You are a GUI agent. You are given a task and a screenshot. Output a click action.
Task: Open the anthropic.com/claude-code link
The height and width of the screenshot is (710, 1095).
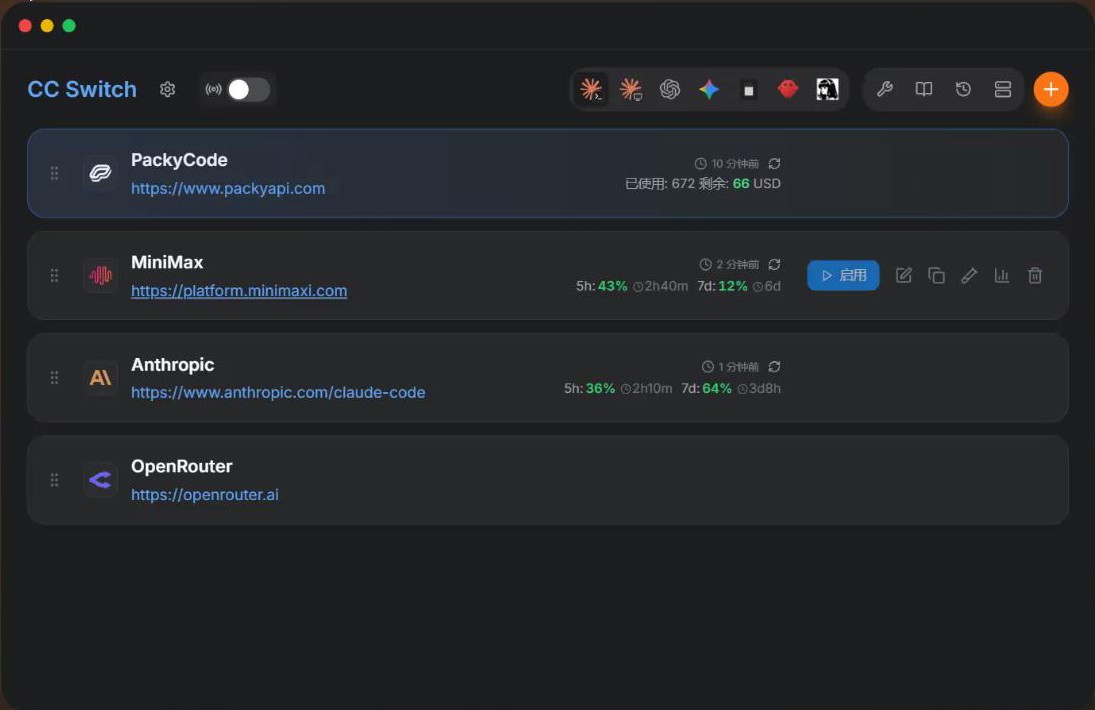tap(278, 392)
